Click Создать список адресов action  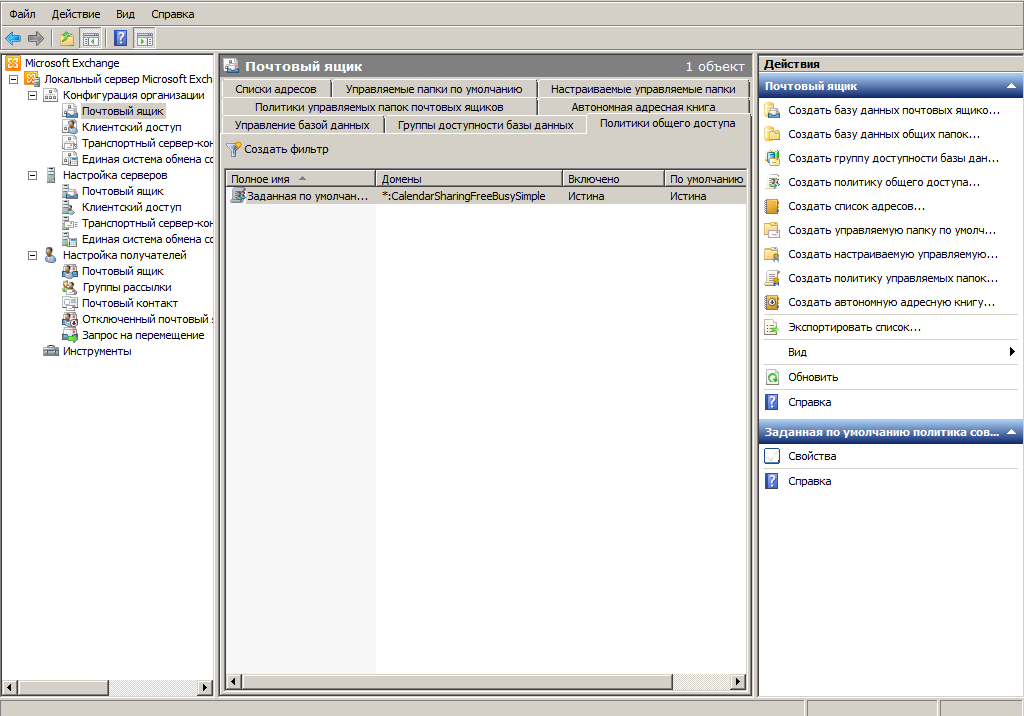coord(855,206)
